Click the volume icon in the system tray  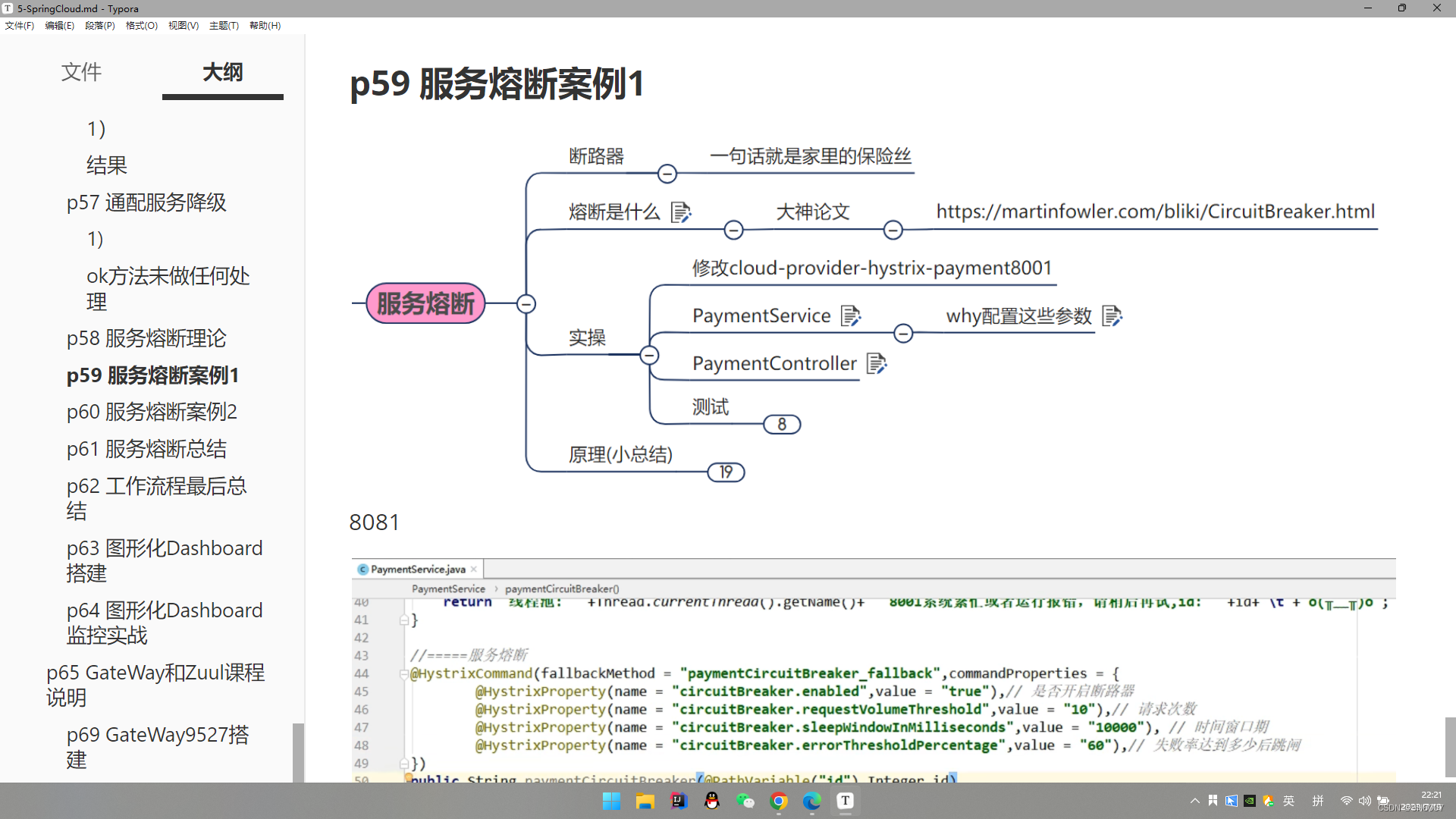1365,801
